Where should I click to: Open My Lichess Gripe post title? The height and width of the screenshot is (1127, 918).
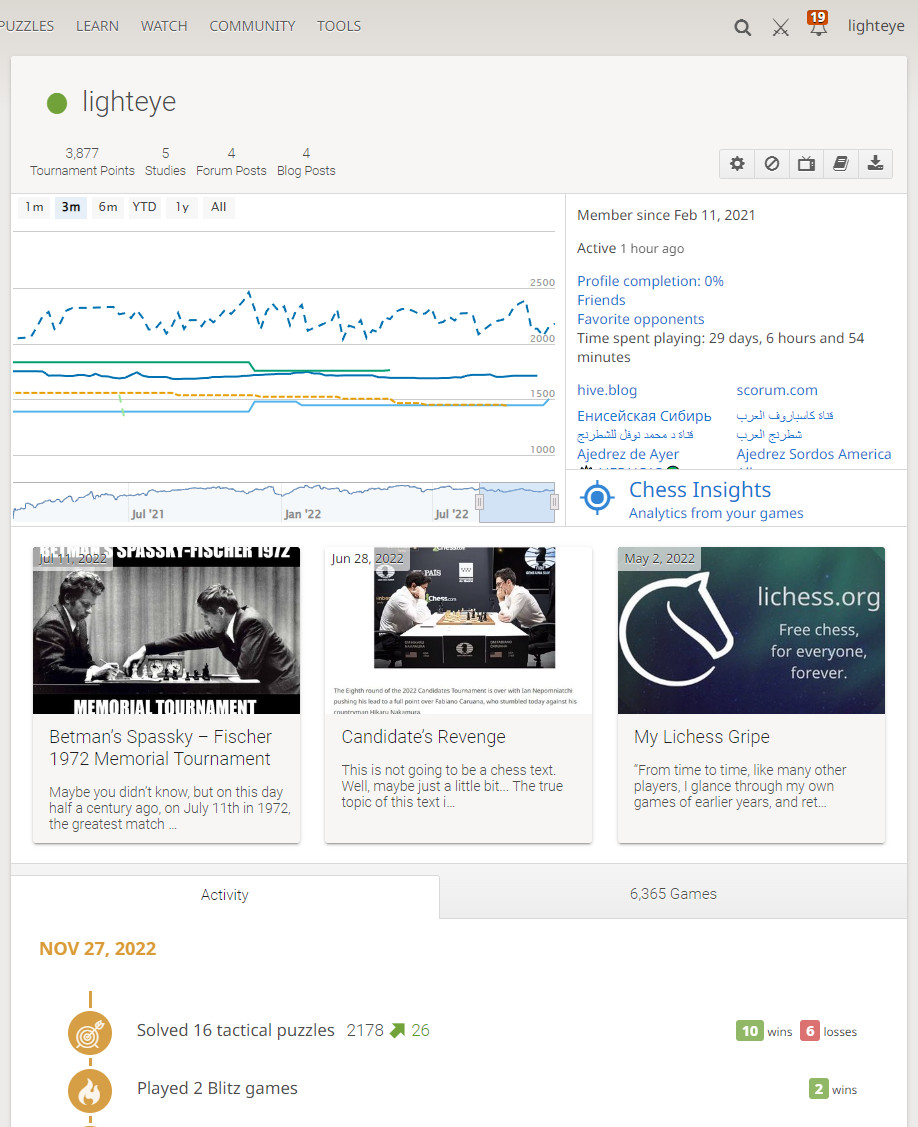[702, 737]
